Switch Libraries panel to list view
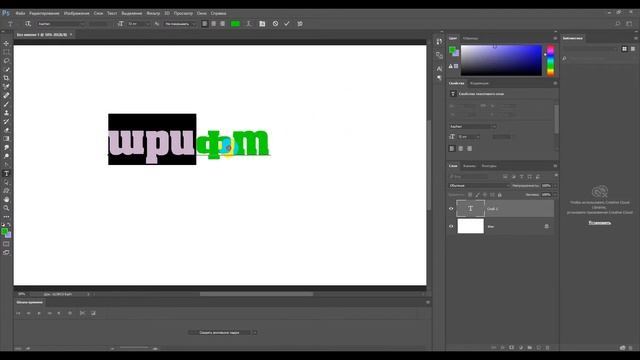 [633, 49]
